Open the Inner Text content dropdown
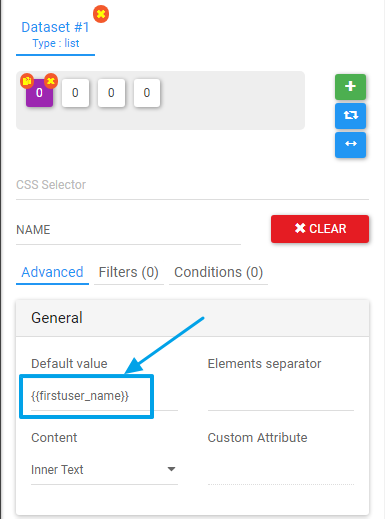Viewport: 385px width, 519px height. 104,470
